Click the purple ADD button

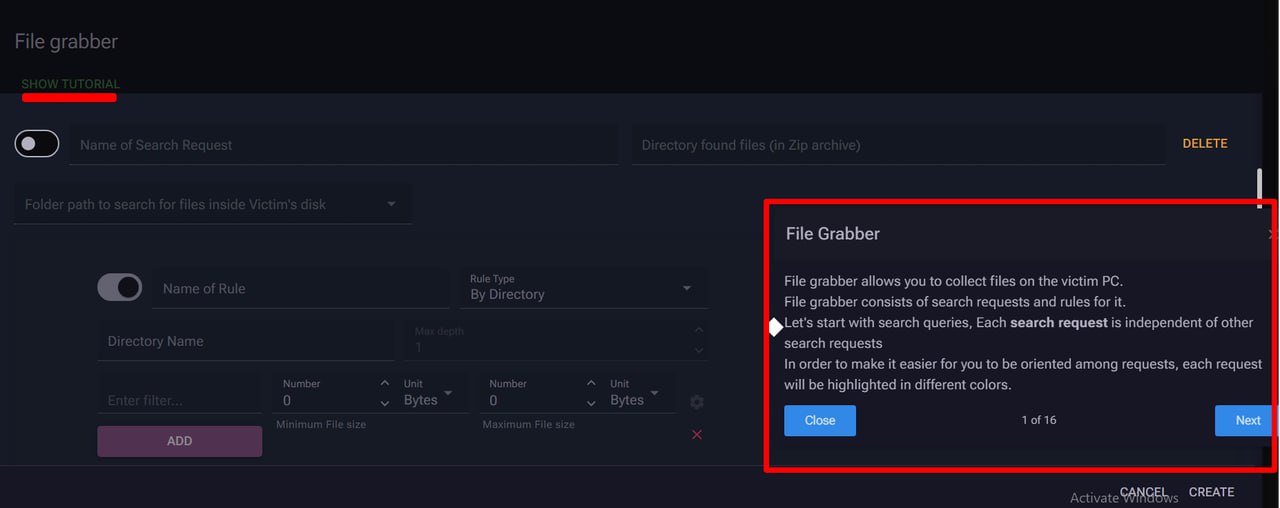coord(180,441)
